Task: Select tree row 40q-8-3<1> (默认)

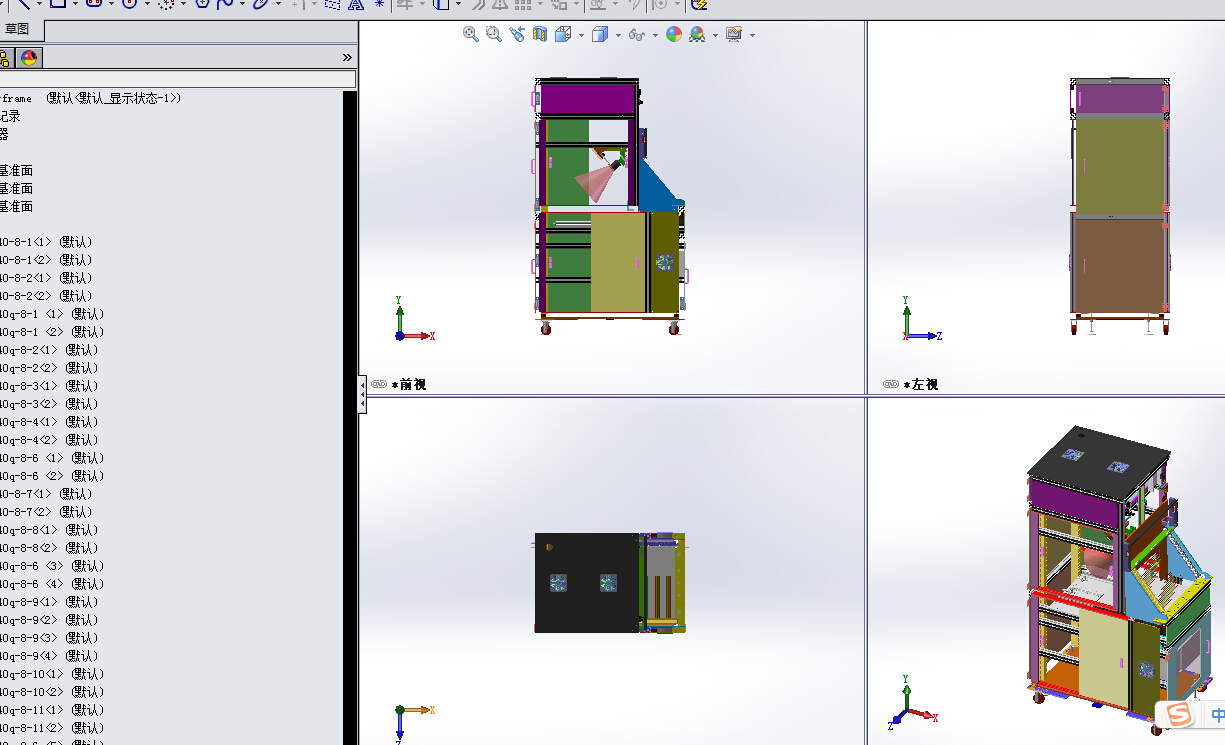Action: pyautogui.click(x=49, y=386)
